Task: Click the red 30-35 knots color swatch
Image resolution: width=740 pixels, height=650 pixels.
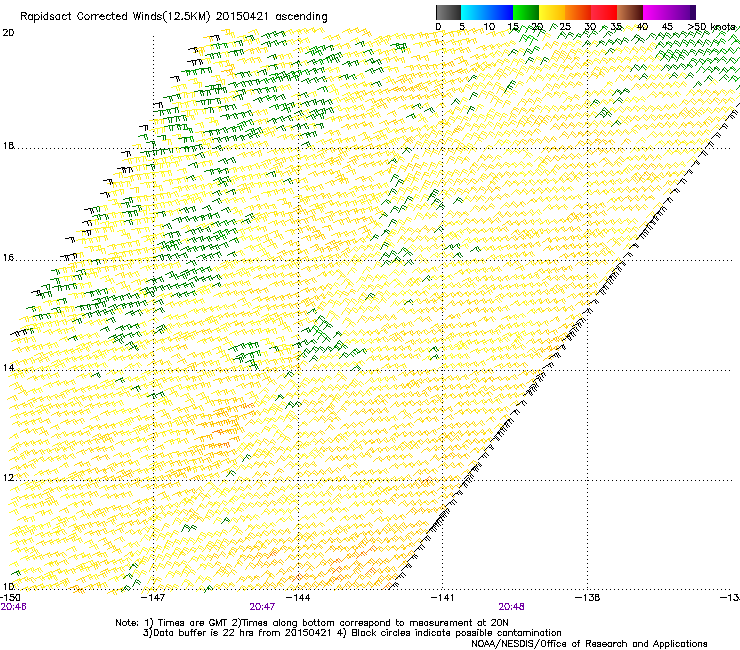Action: (x=604, y=13)
